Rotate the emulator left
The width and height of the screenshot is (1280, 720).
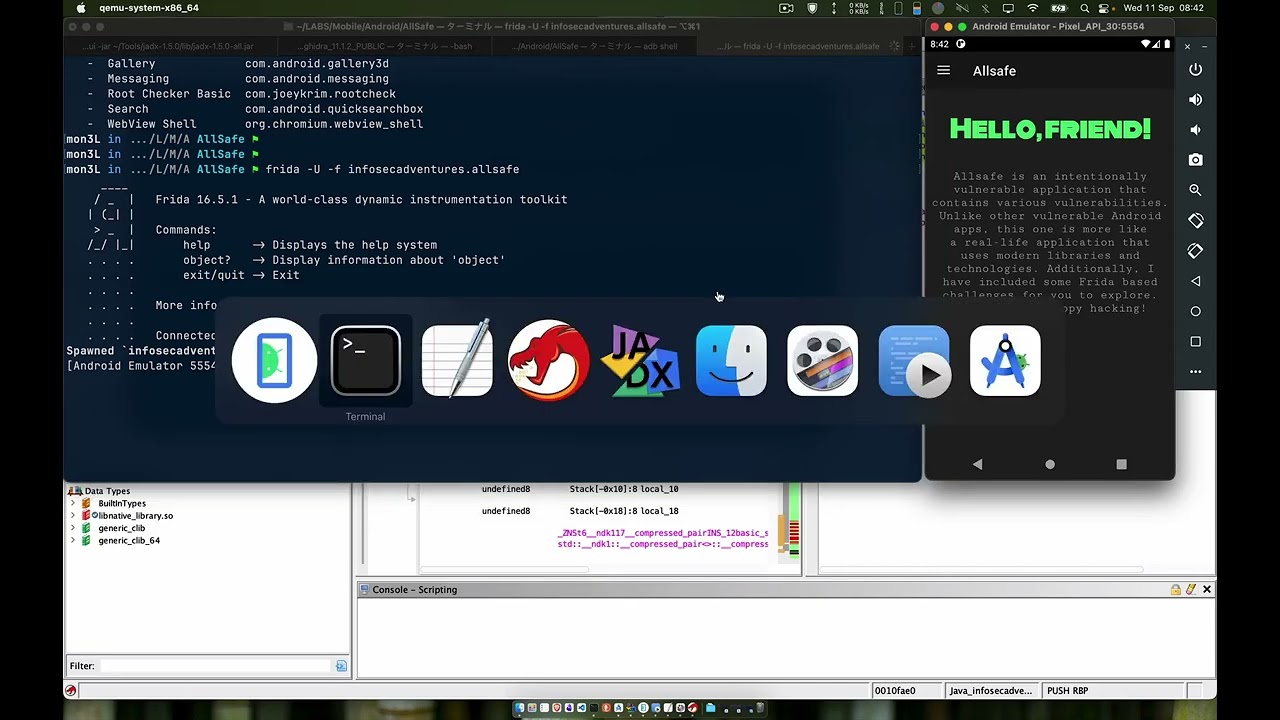1195,221
